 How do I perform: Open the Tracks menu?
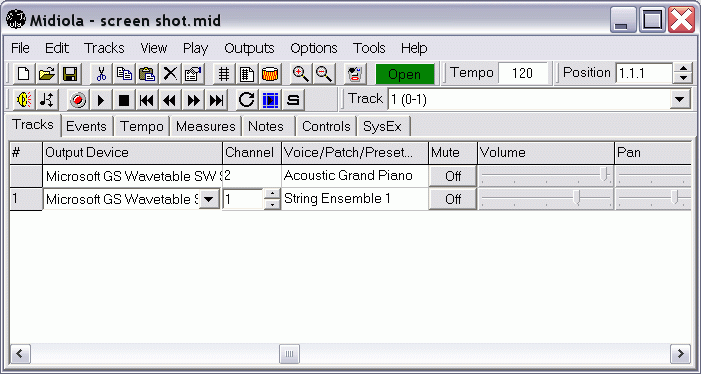tap(104, 48)
